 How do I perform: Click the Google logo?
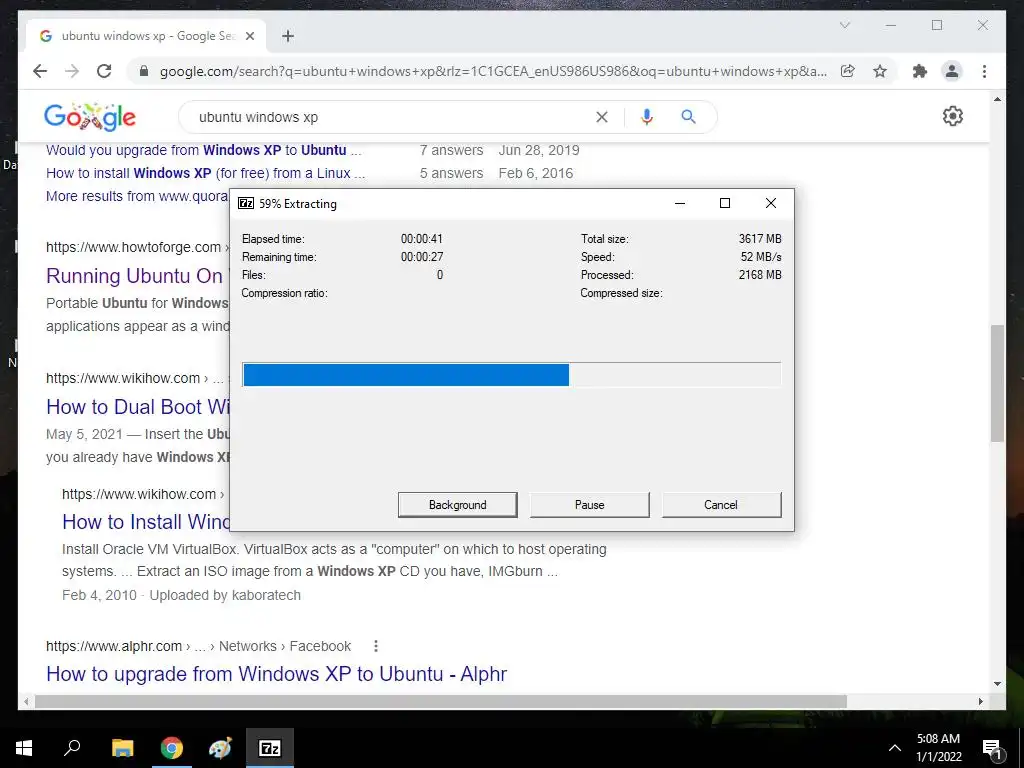[x=89, y=117]
